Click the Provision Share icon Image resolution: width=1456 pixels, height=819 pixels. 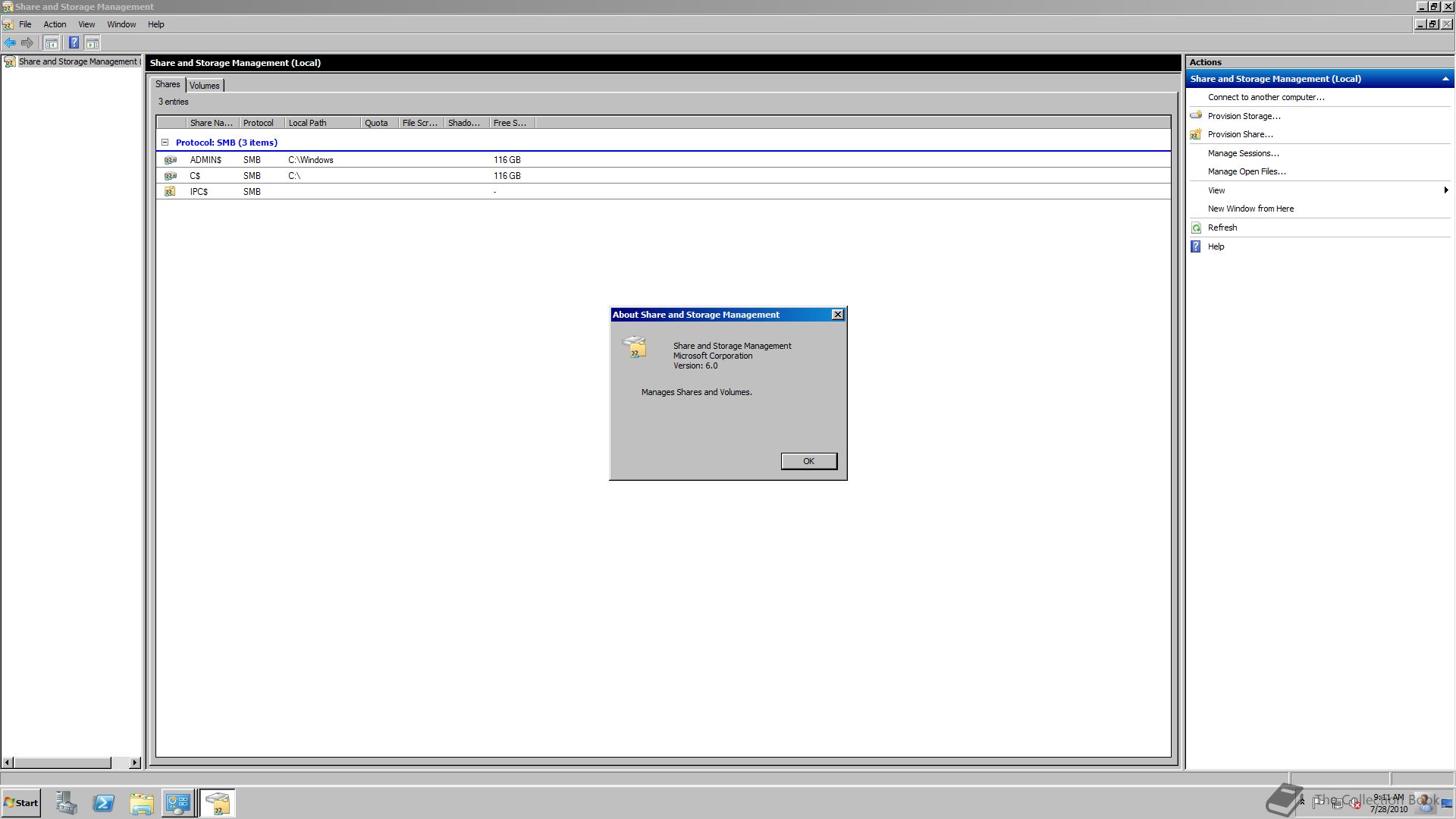(1196, 134)
